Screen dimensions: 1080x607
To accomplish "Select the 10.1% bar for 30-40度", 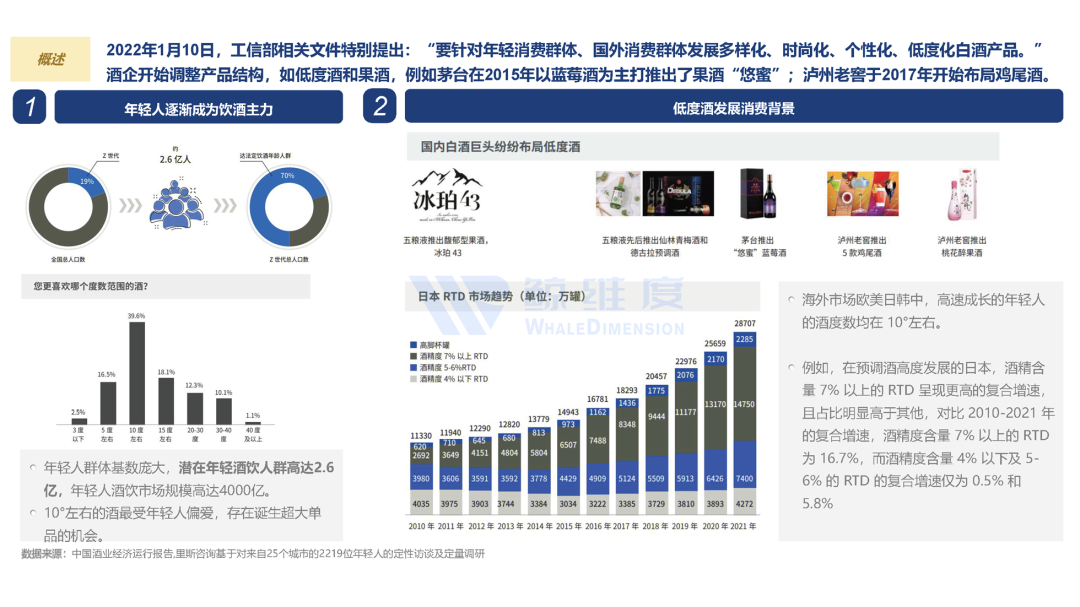I will pyautogui.click(x=224, y=411).
